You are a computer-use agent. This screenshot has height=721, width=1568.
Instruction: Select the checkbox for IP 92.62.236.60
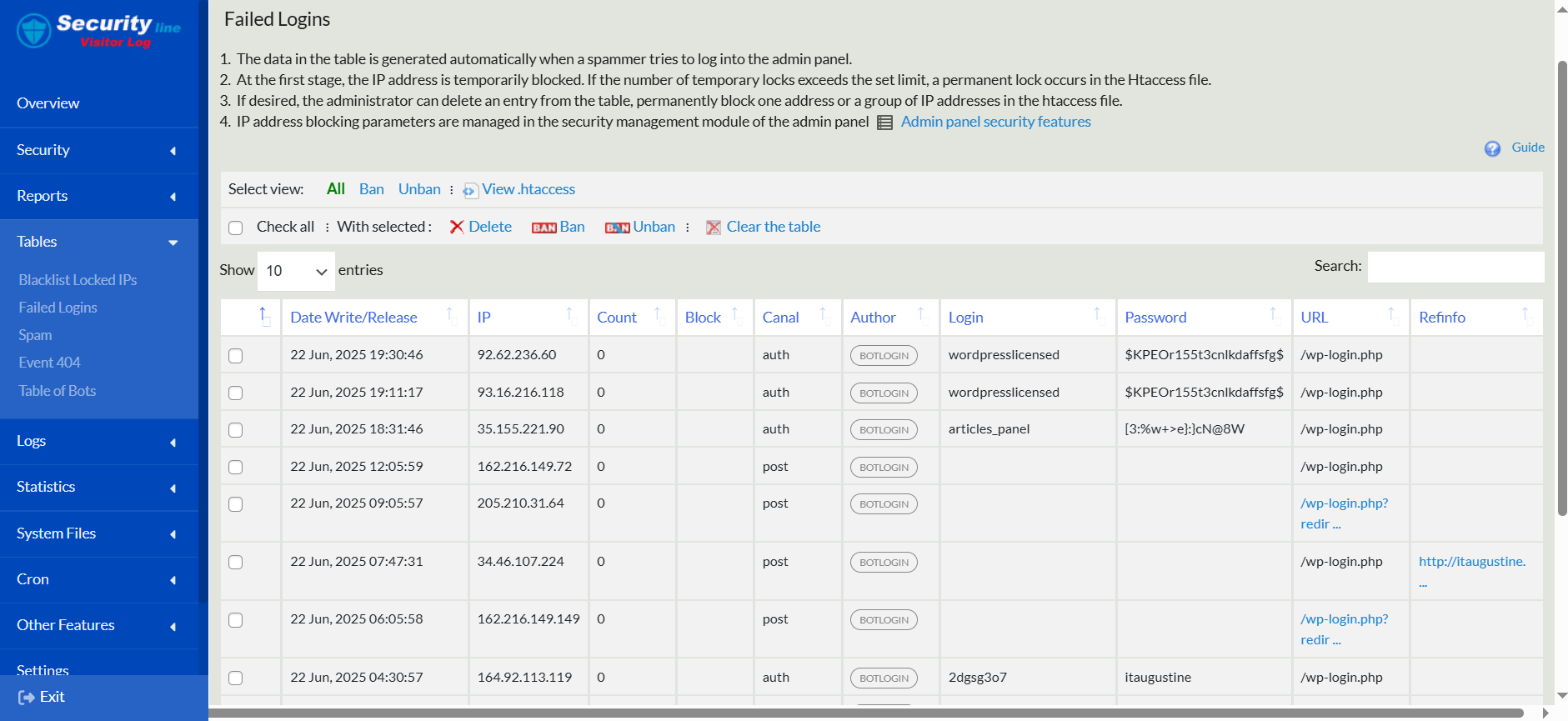coord(236,356)
